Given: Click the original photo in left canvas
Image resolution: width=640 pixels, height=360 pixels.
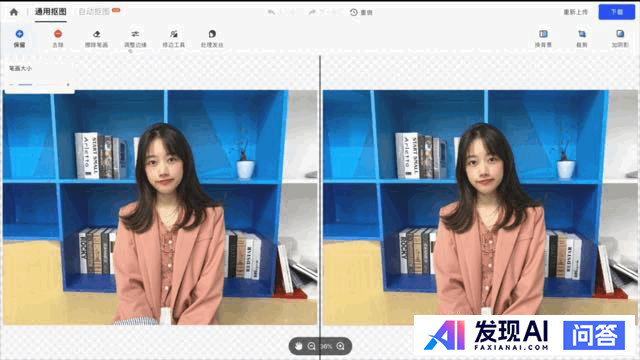Looking at the screenshot, I should tap(160, 207).
